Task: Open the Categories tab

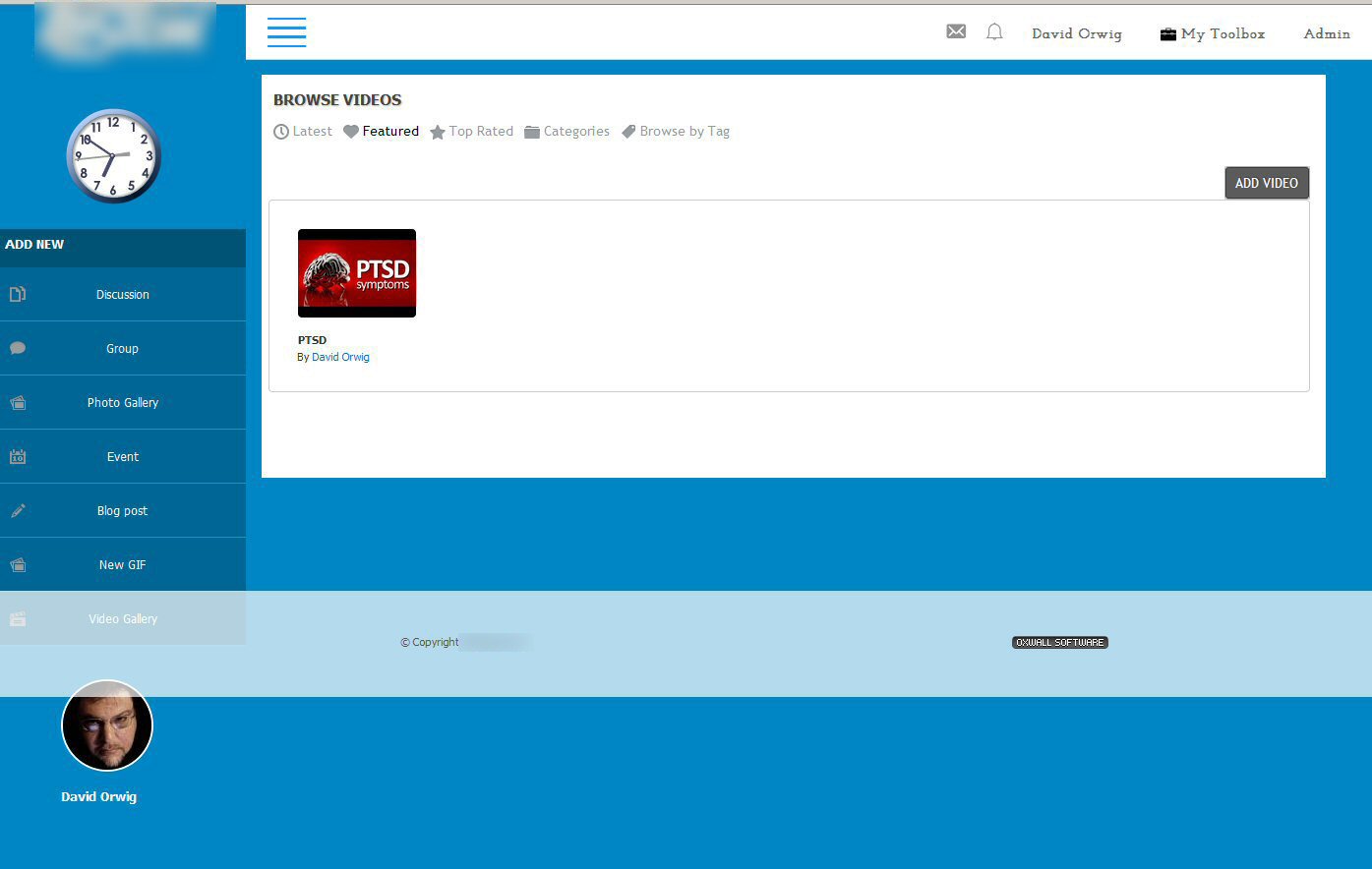Action: (x=567, y=132)
